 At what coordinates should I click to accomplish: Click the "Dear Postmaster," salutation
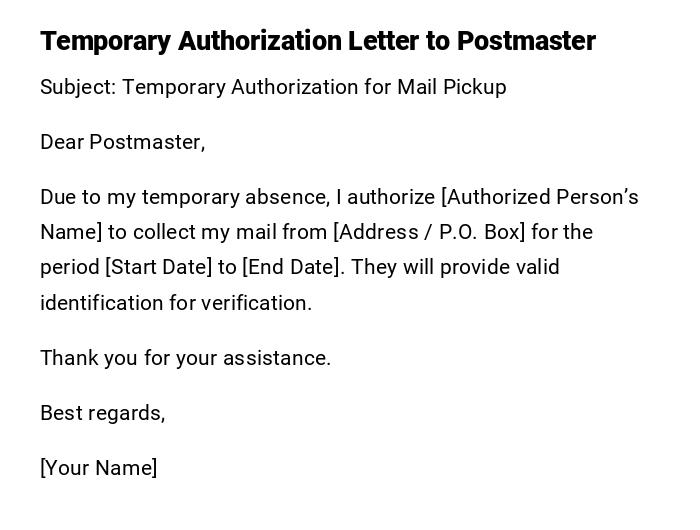122,142
